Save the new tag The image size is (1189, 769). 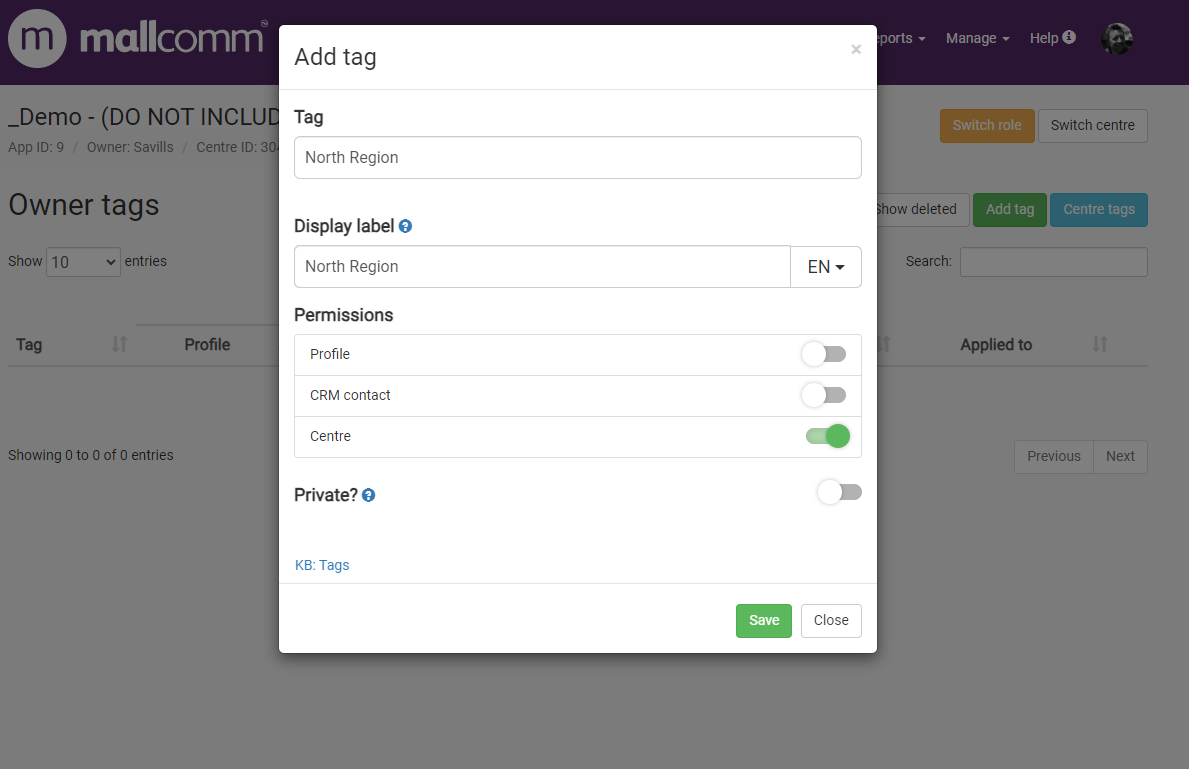coord(764,621)
